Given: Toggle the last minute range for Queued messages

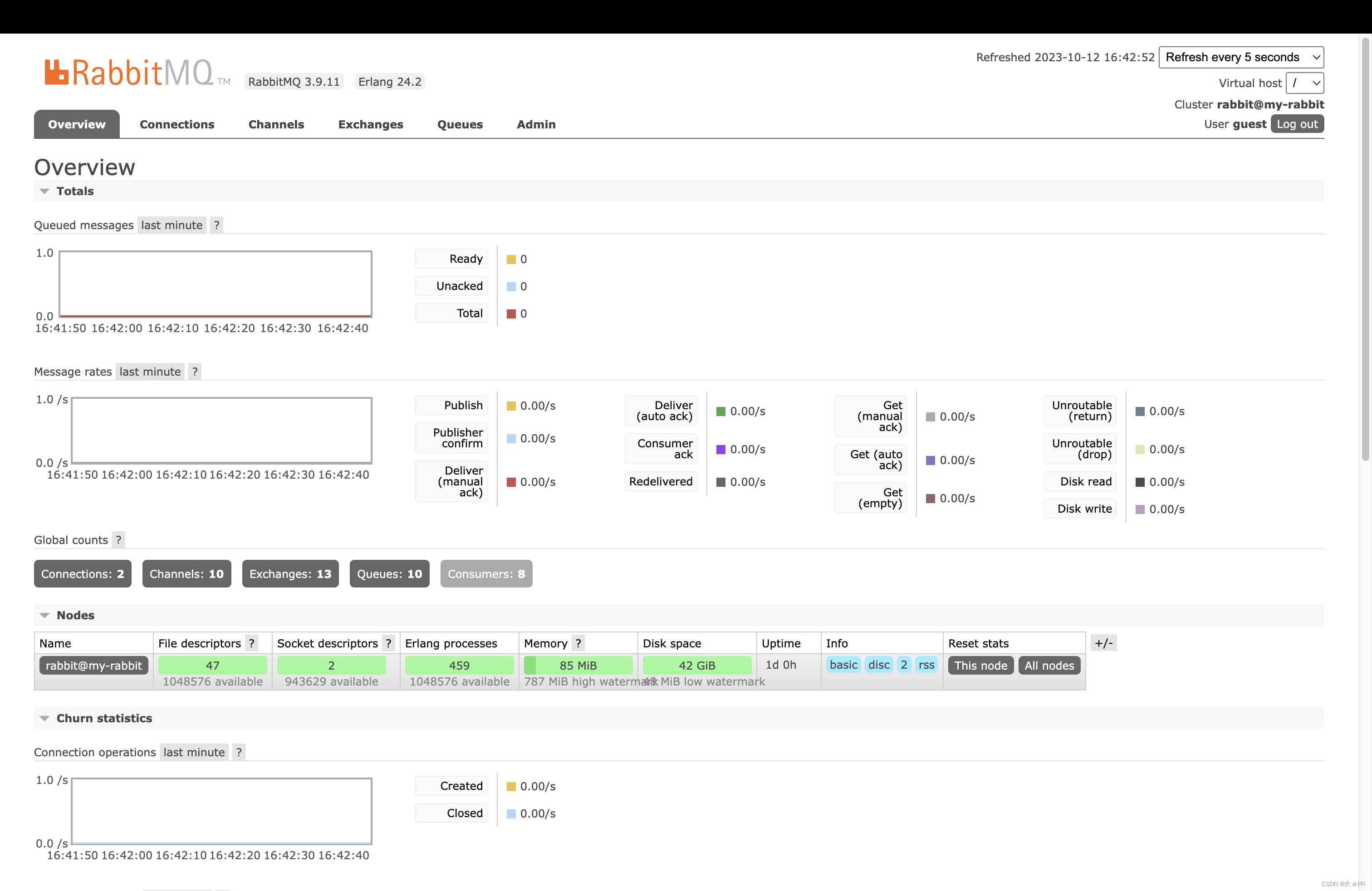Looking at the screenshot, I should (171, 225).
